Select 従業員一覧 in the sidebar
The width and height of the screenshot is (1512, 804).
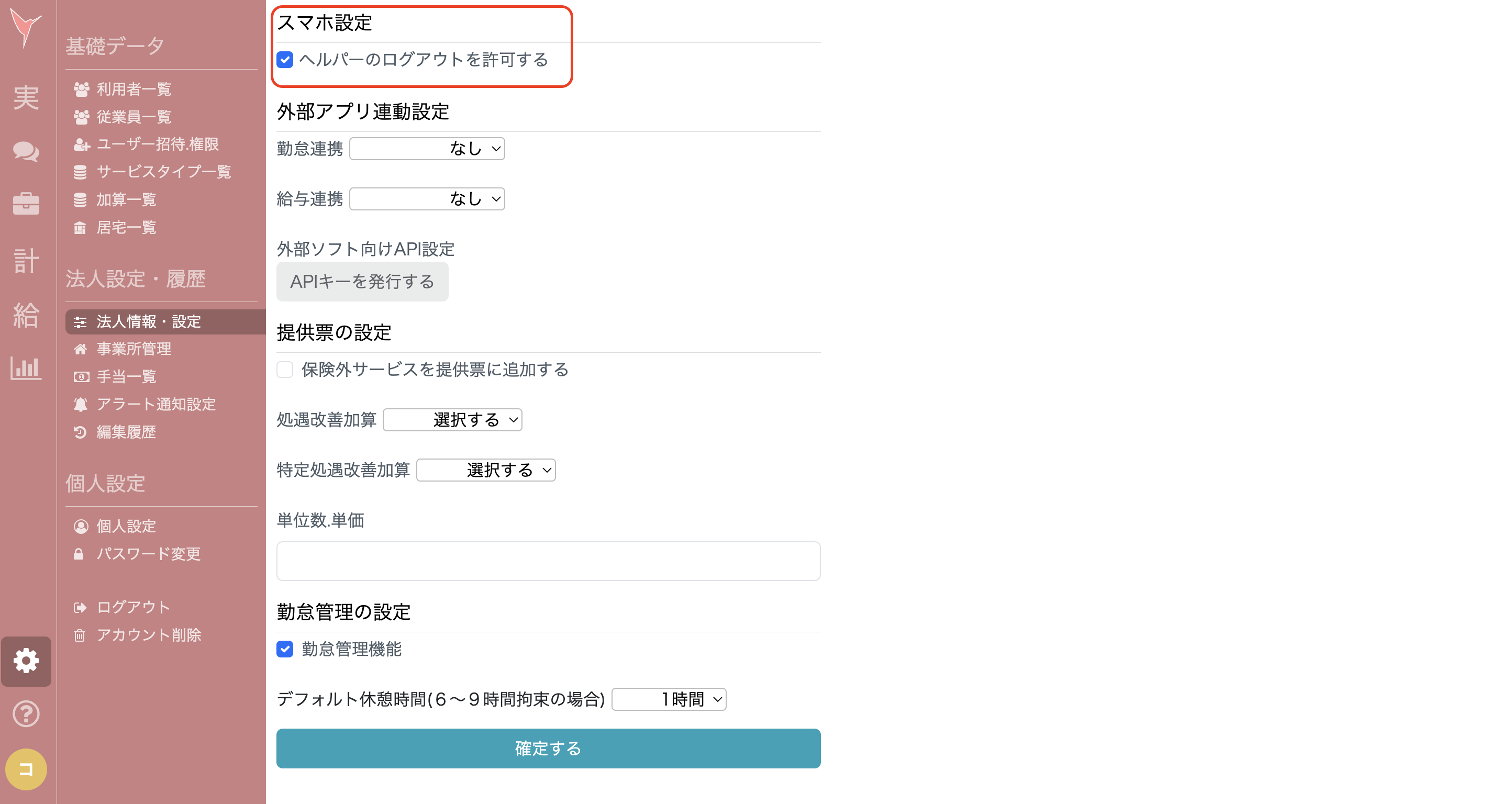point(133,117)
